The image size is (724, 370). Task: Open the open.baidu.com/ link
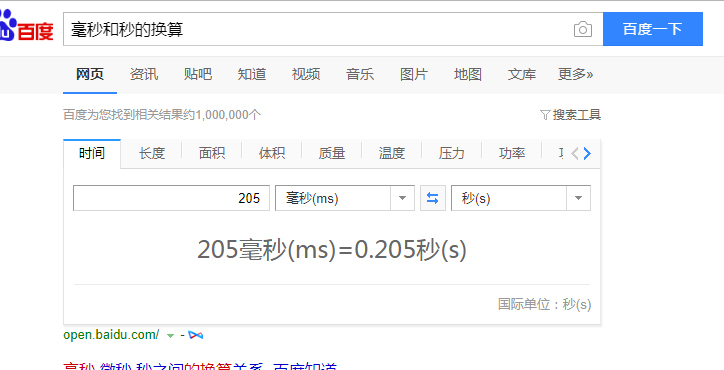[111, 335]
